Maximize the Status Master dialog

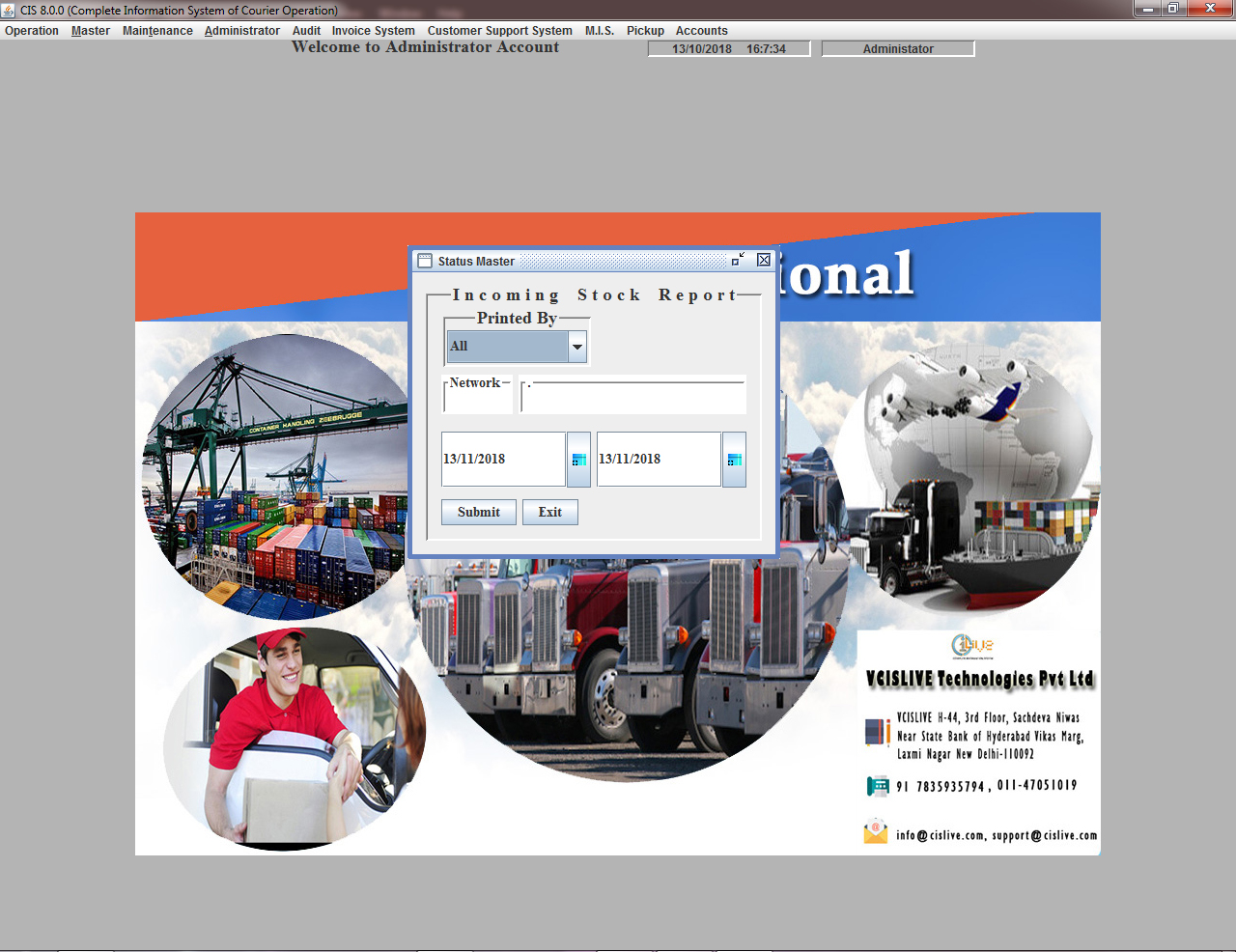(x=739, y=260)
